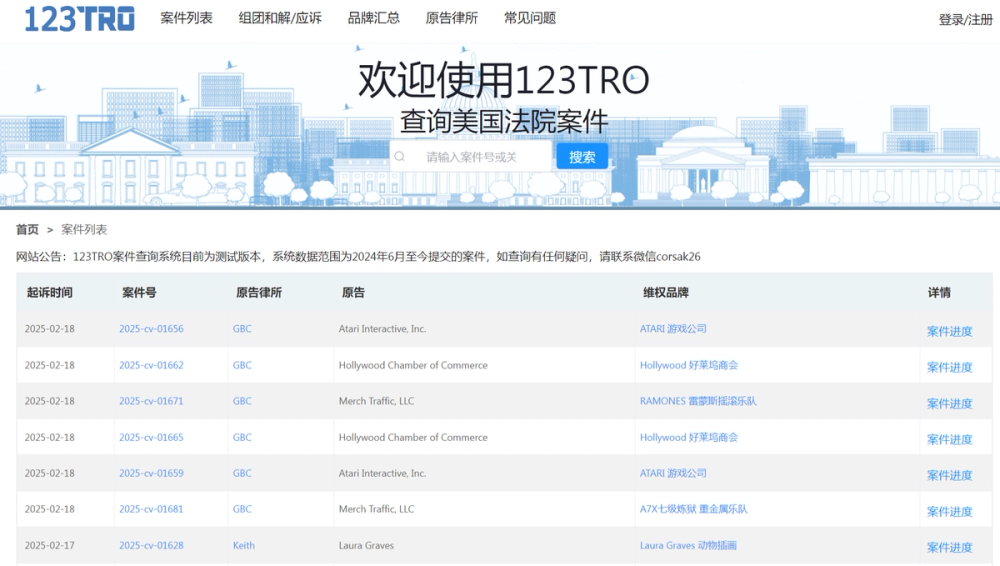Open case 2025-cv-01656
Screen dimensions: 1000x566
coord(151,329)
